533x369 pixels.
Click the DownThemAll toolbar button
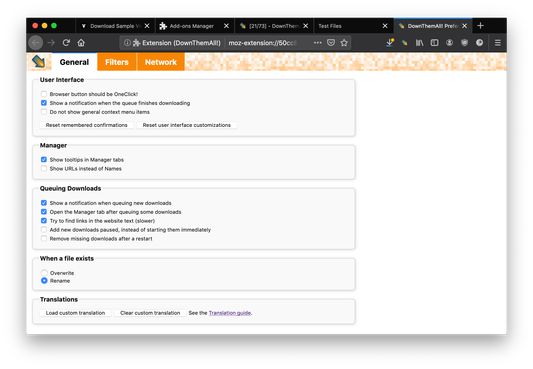pos(405,43)
